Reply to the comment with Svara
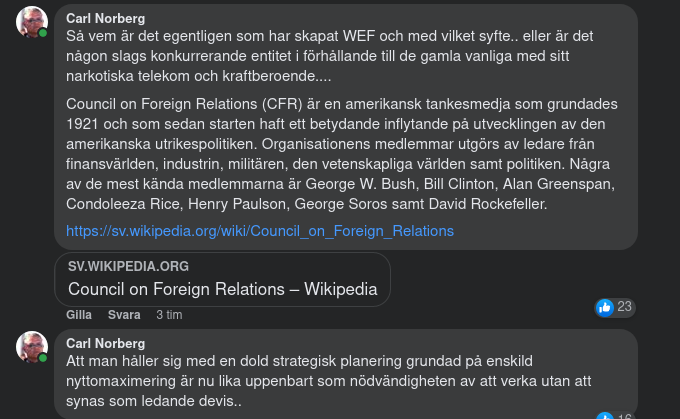Viewport: 680px width, 419px height. [x=124, y=314]
